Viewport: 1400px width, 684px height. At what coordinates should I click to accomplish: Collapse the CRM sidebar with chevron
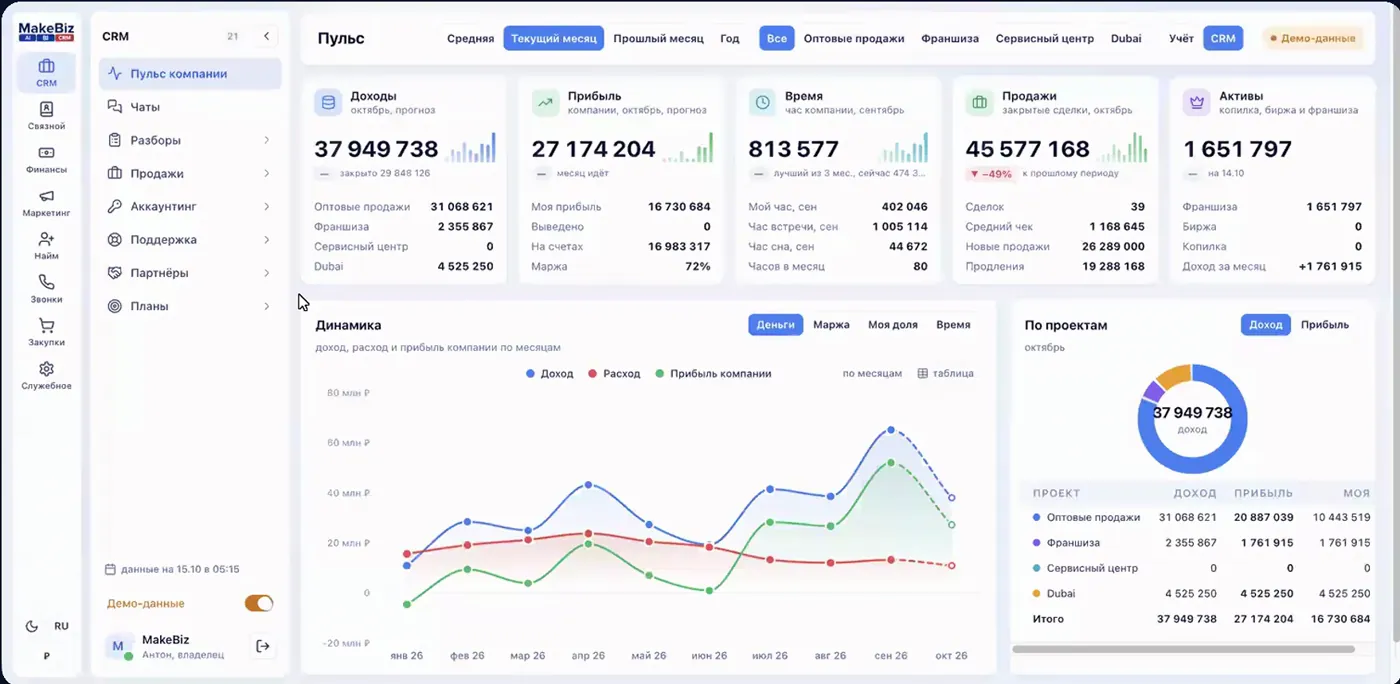[x=266, y=36]
